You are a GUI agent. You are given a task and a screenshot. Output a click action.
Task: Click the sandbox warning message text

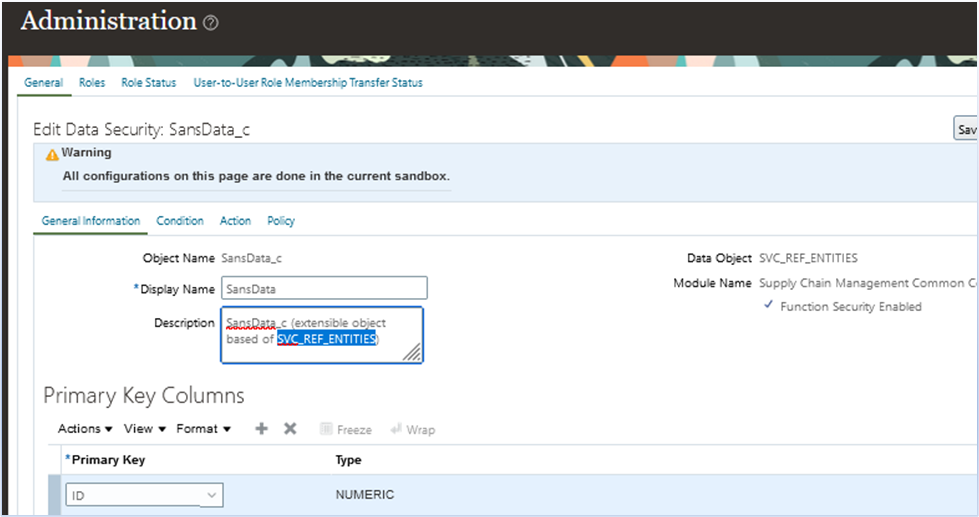pos(256,176)
